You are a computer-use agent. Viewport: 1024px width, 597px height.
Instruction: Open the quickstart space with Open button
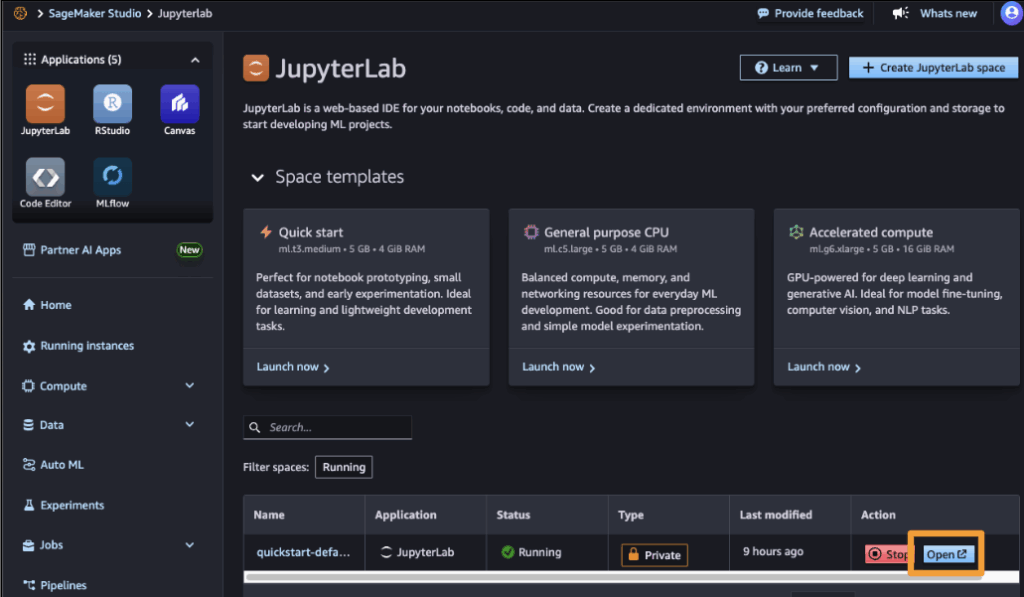[x=946, y=554]
